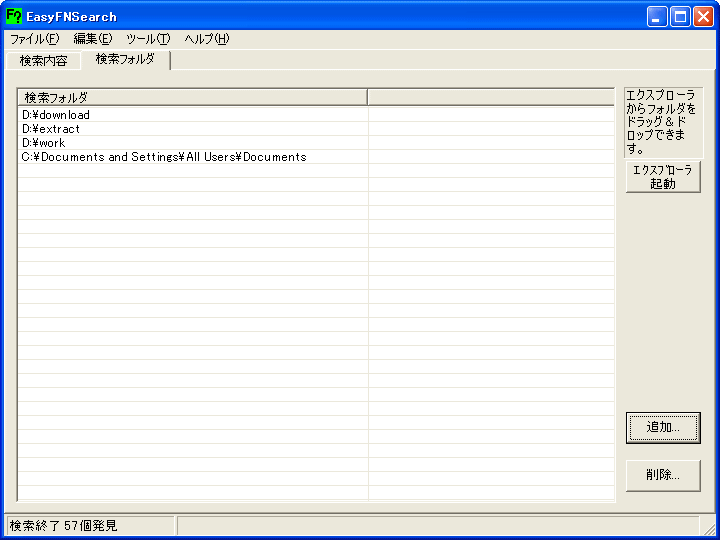
Task: Open the ツール(T) menu
Action: click(148, 39)
